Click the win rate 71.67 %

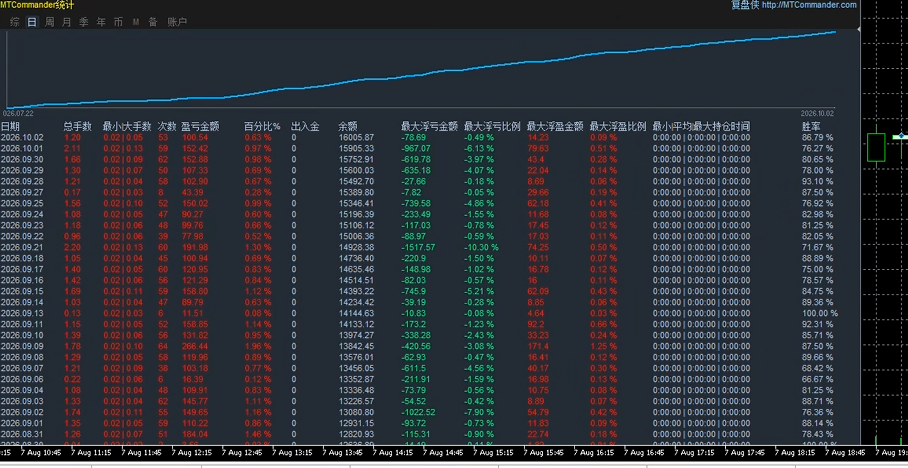coord(818,247)
